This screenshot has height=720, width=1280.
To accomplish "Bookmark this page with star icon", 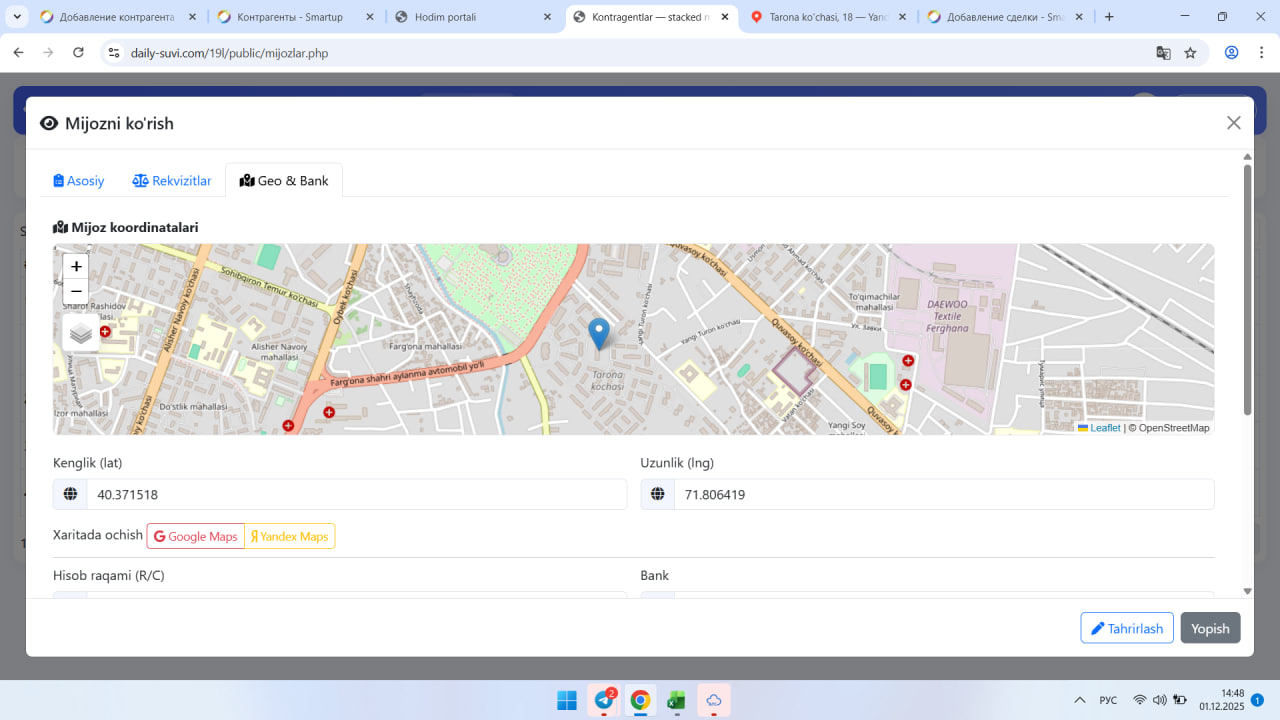I will point(1190,53).
